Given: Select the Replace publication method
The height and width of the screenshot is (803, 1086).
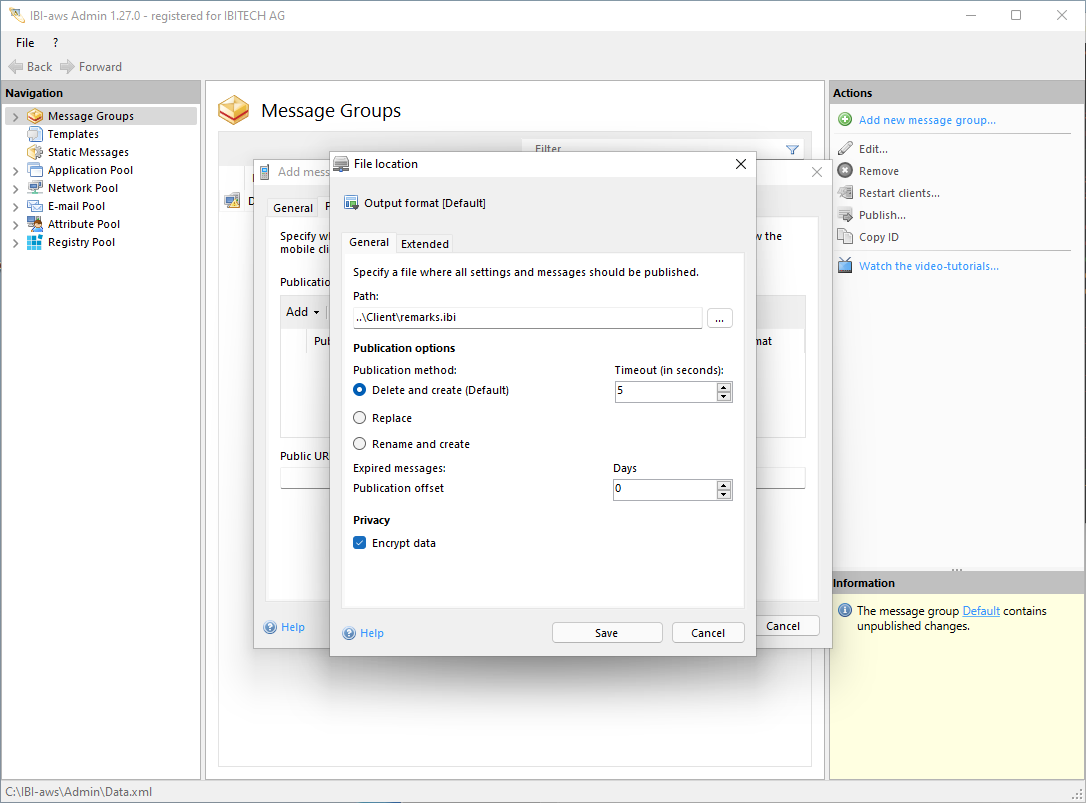Looking at the screenshot, I should click(360, 418).
